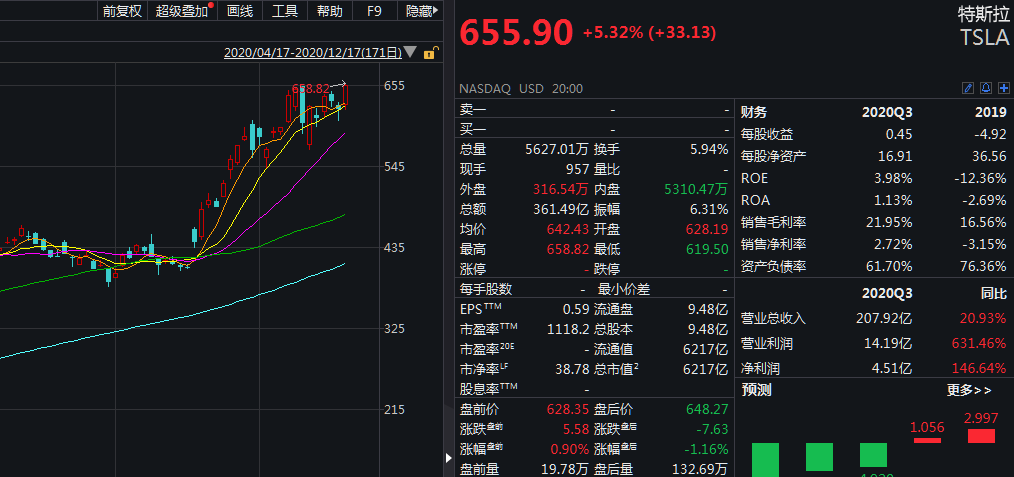Open the 前复权 price adjustment menu
1014x477 pixels.
[123, 12]
